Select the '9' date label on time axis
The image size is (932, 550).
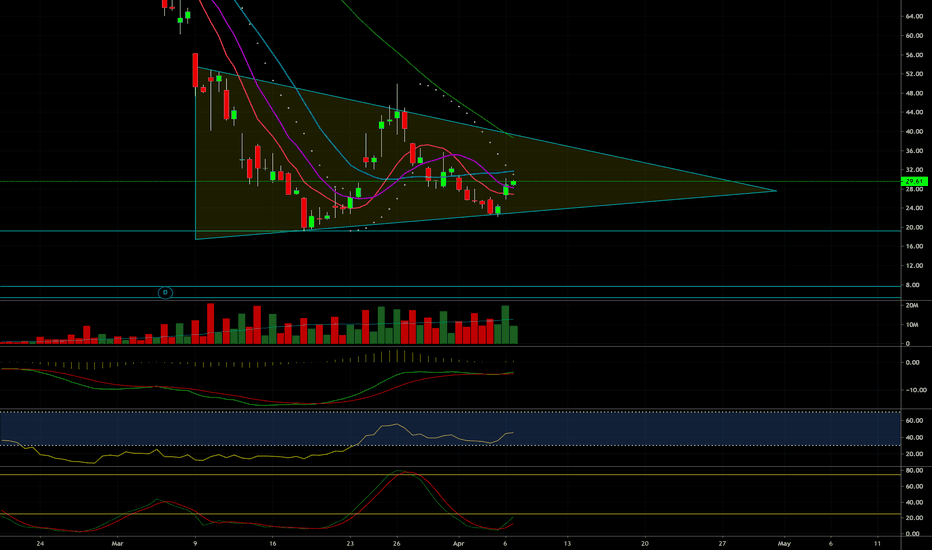195,543
